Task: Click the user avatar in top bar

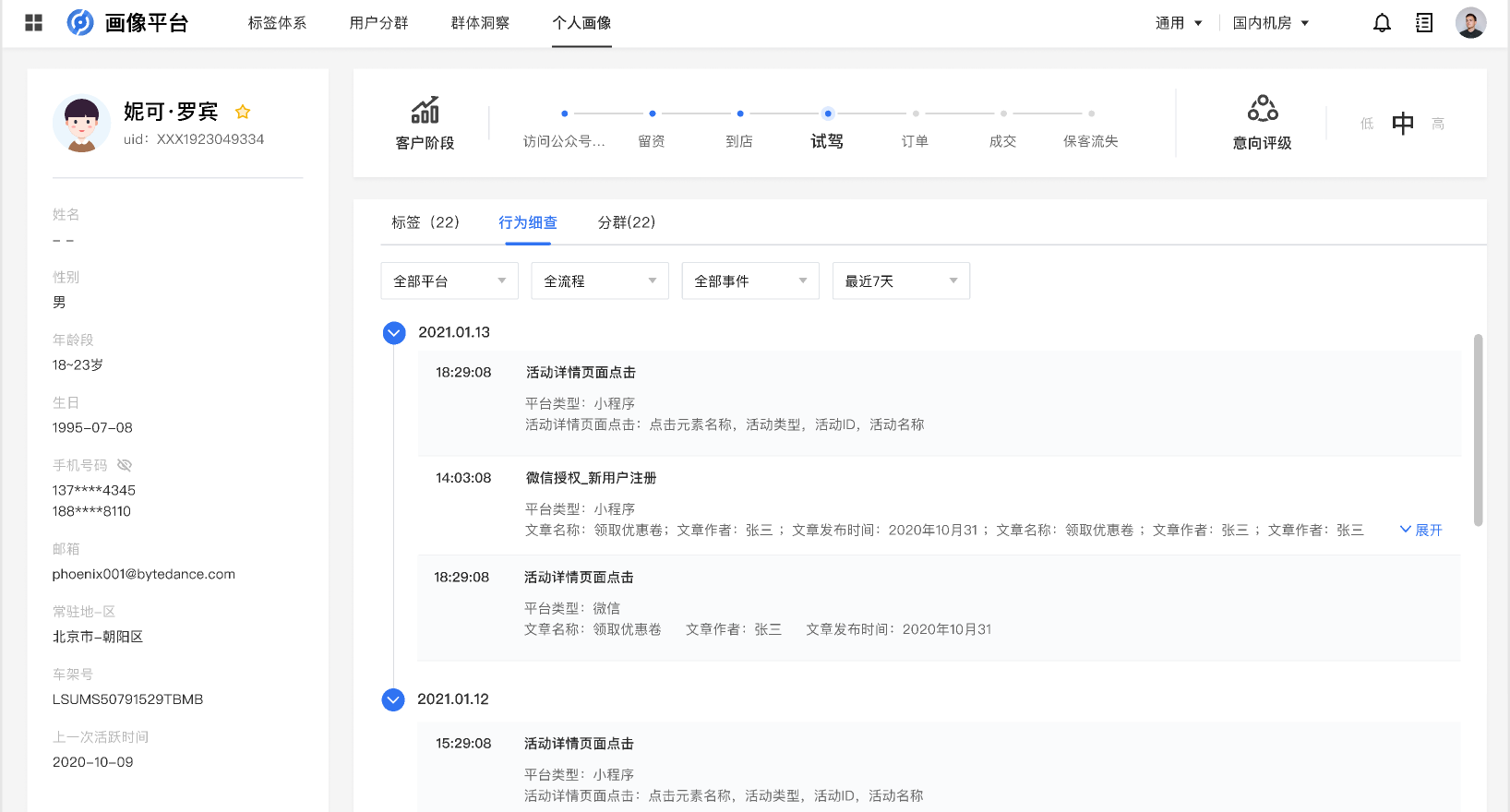Action: 1470,23
